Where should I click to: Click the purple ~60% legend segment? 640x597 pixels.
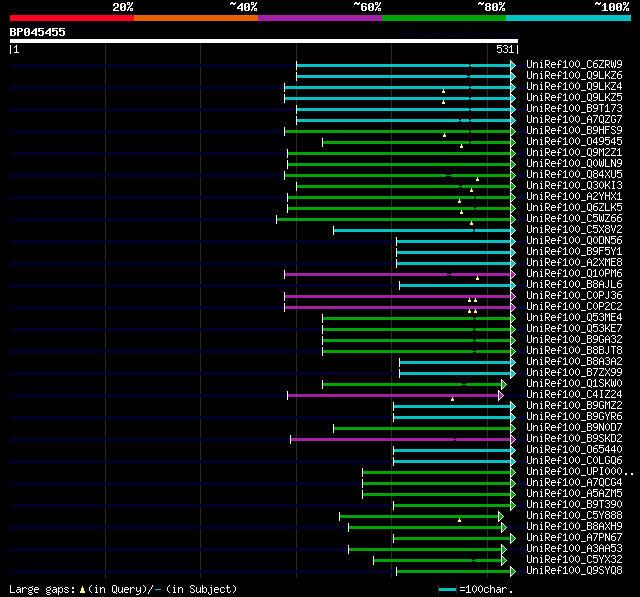coord(320,18)
